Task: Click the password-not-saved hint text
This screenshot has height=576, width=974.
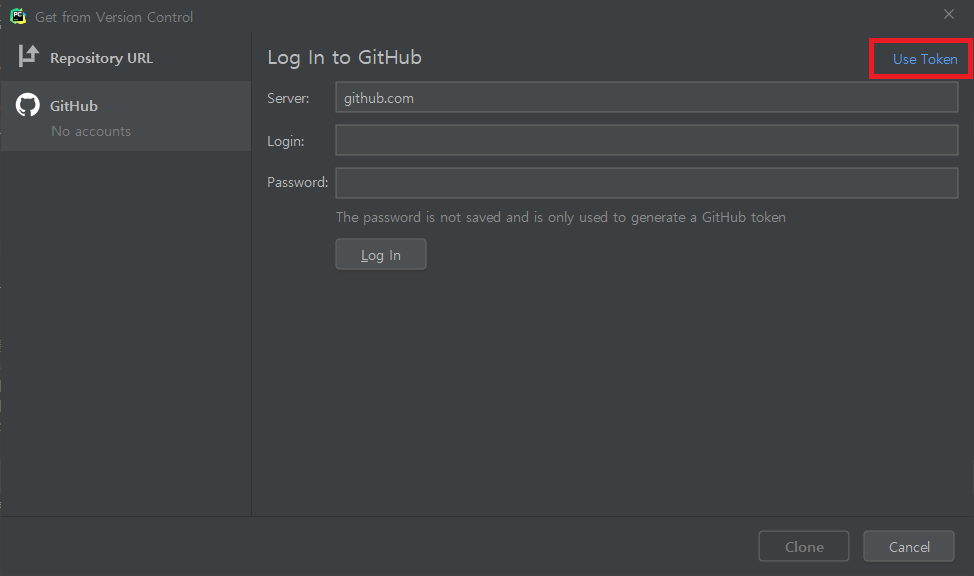Action: [x=560, y=217]
